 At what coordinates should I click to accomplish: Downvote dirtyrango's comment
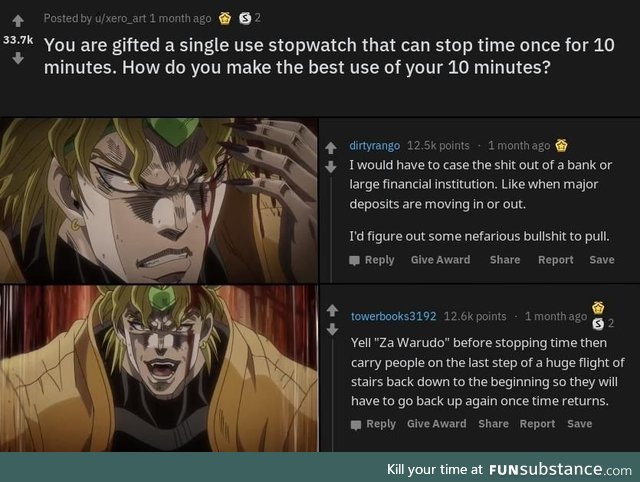331,166
